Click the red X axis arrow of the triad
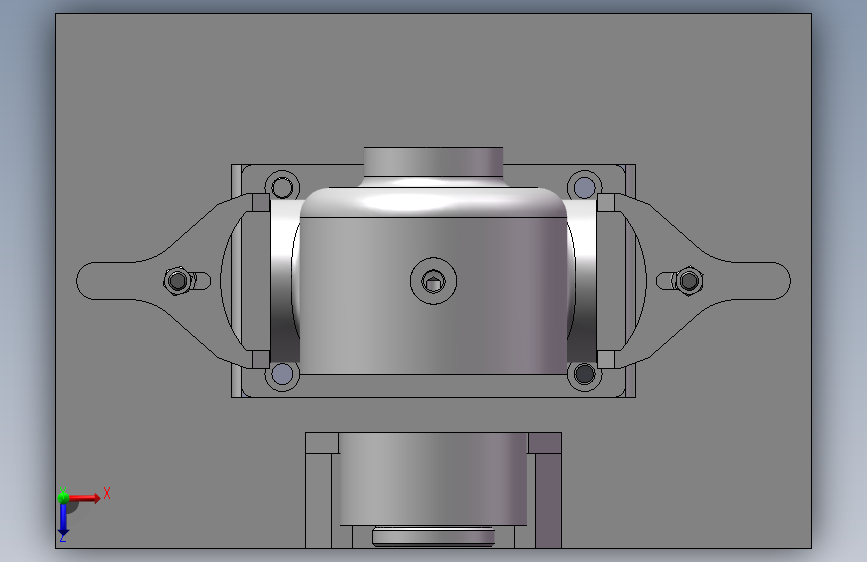 (x=86, y=498)
